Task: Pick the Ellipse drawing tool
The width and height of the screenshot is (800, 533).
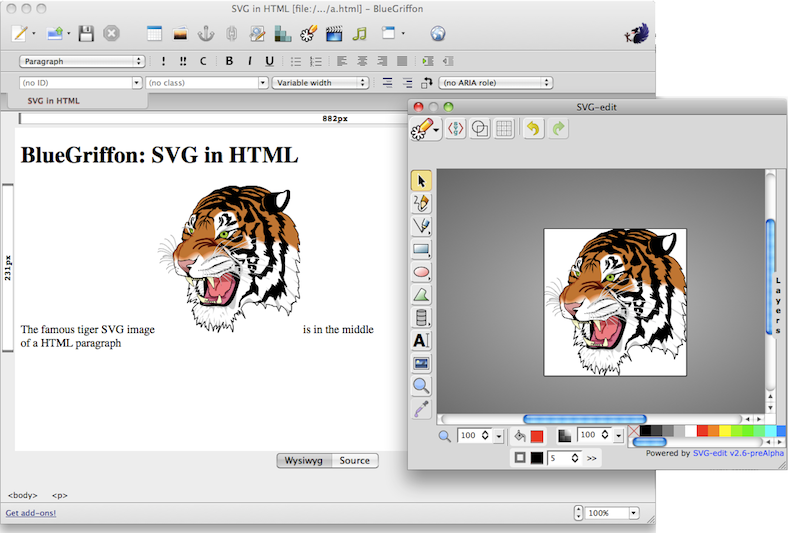Action: click(x=421, y=271)
